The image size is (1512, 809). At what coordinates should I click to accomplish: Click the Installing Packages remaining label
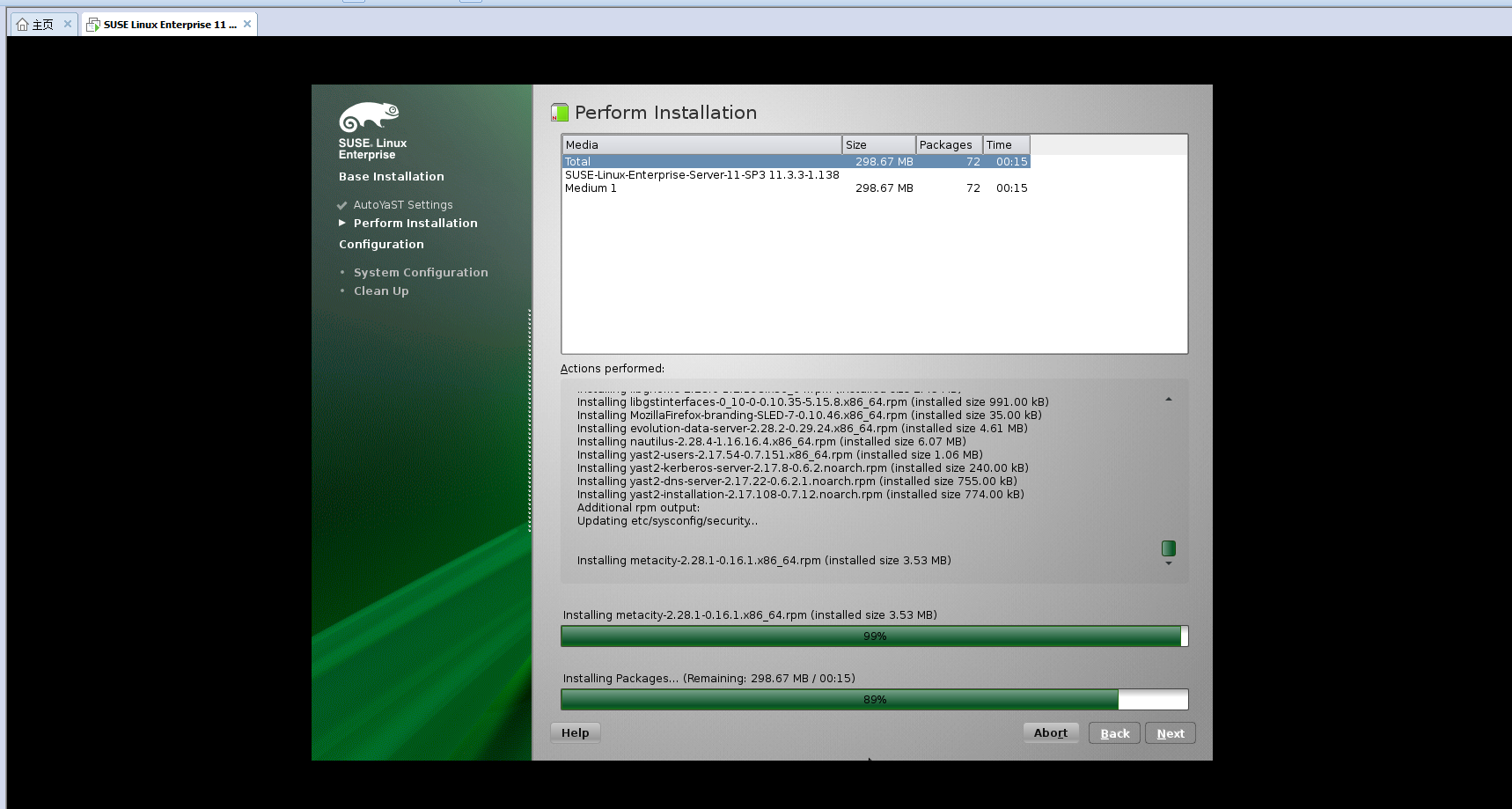click(x=709, y=679)
